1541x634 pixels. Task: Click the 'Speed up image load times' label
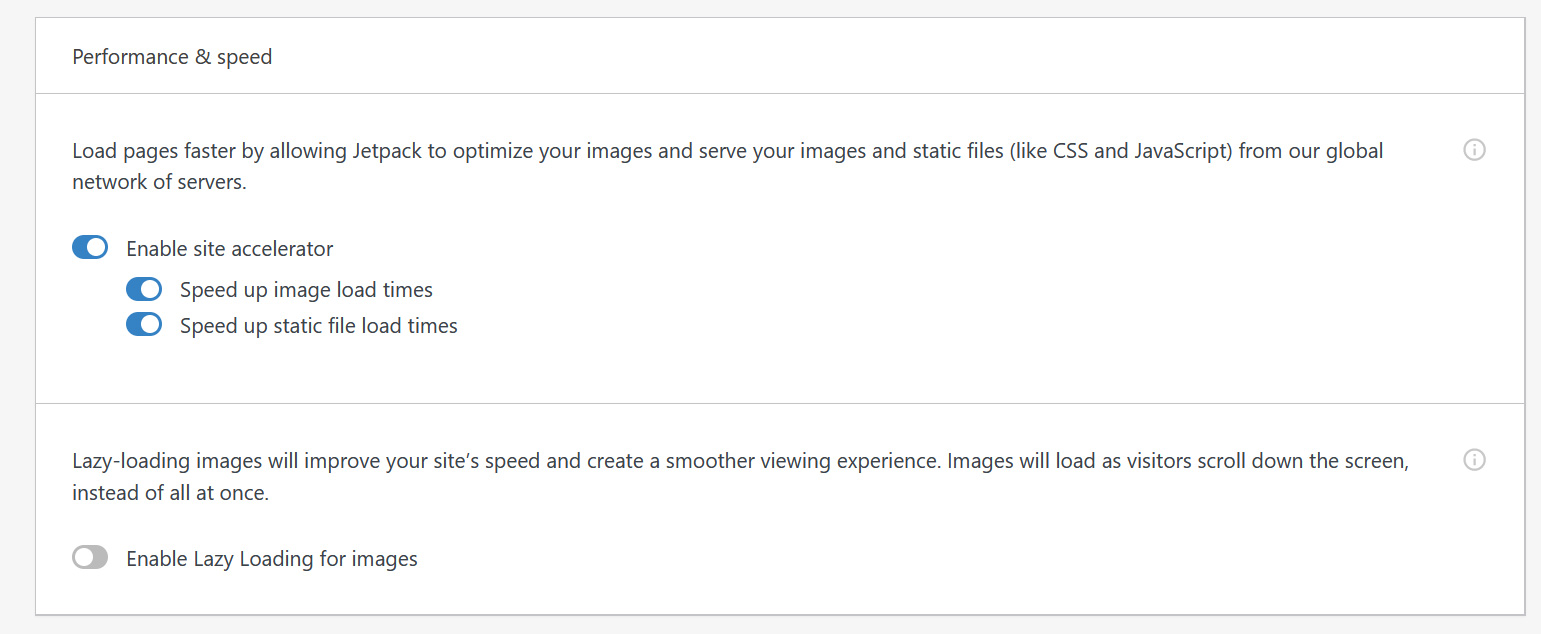tap(306, 290)
